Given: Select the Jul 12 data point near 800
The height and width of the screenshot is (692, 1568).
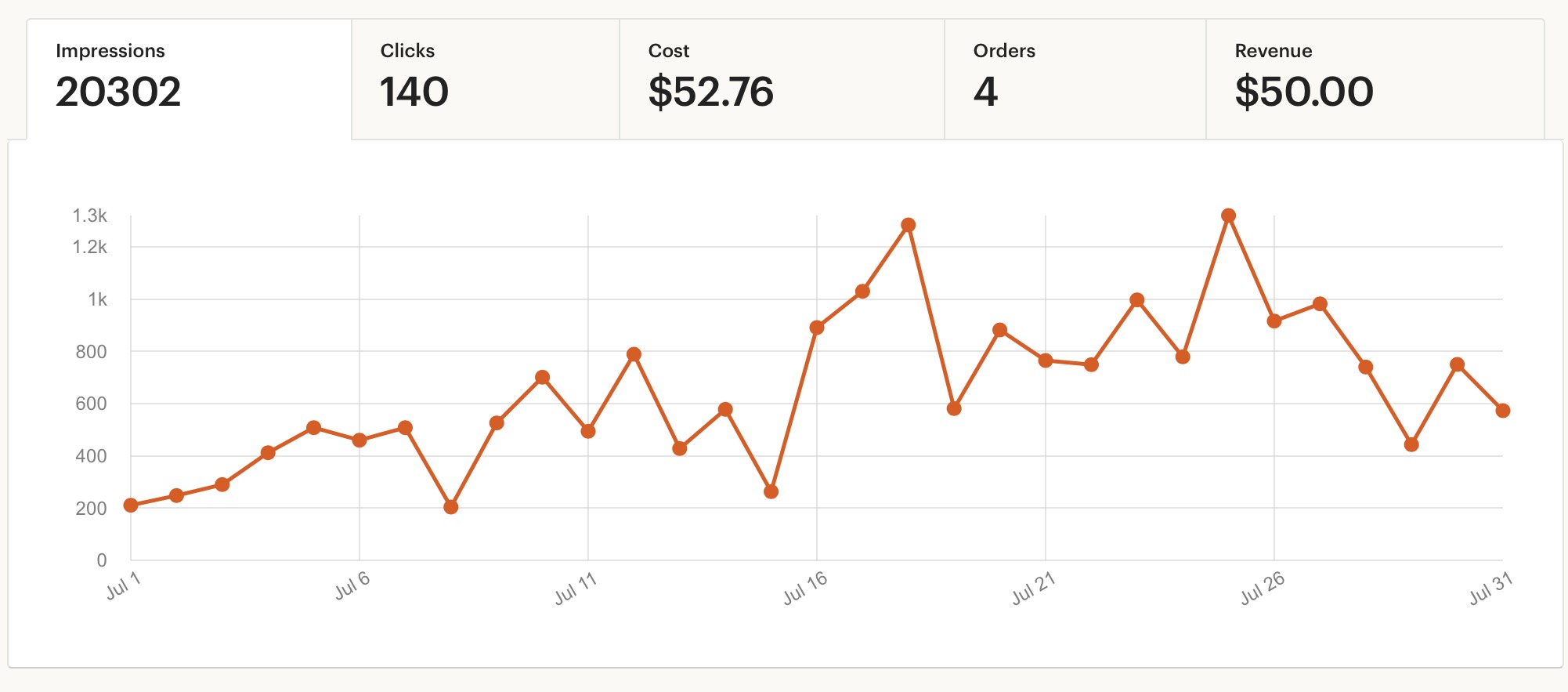Looking at the screenshot, I should [634, 354].
